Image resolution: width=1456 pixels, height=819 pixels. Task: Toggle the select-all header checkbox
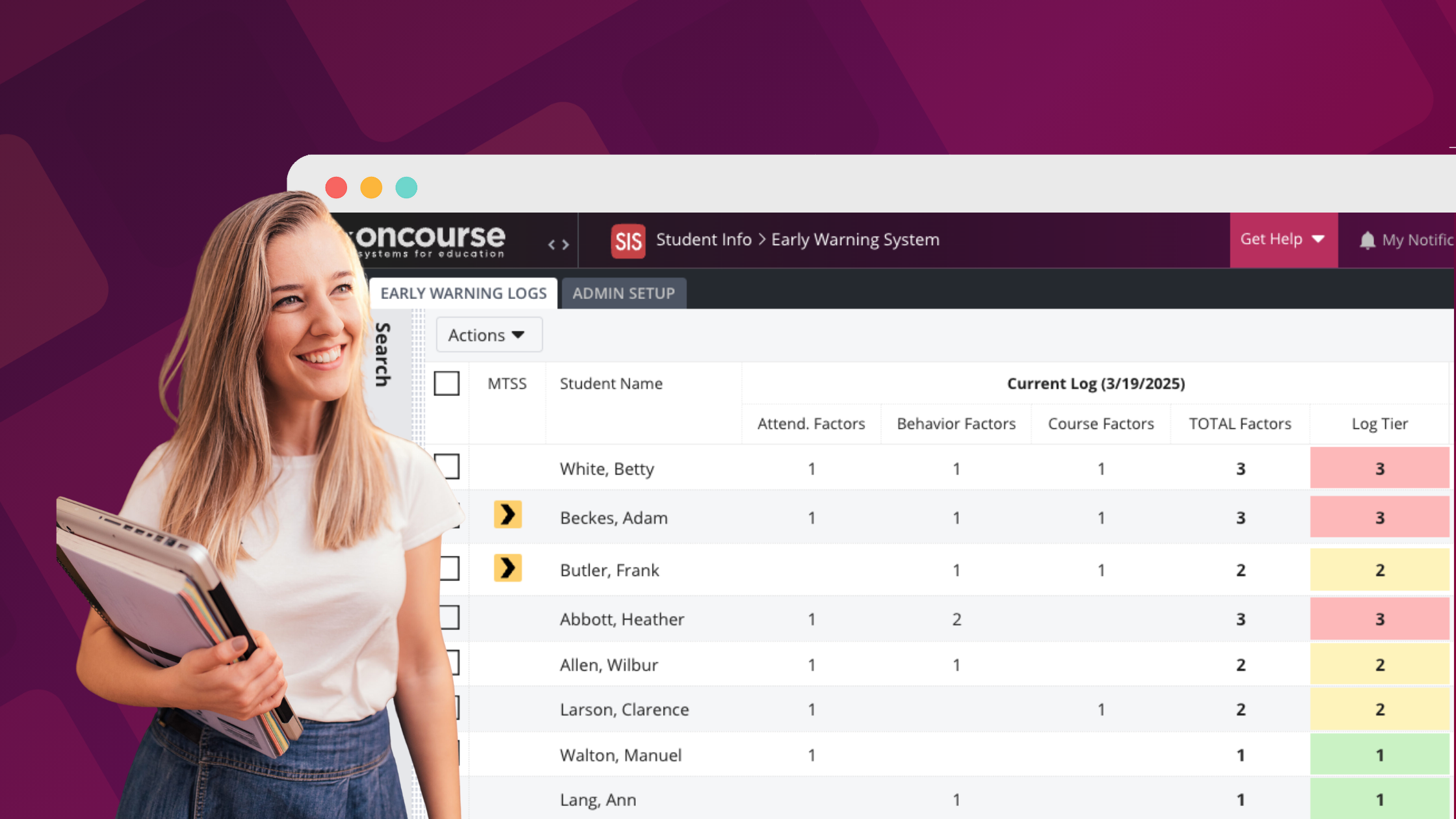point(447,383)
